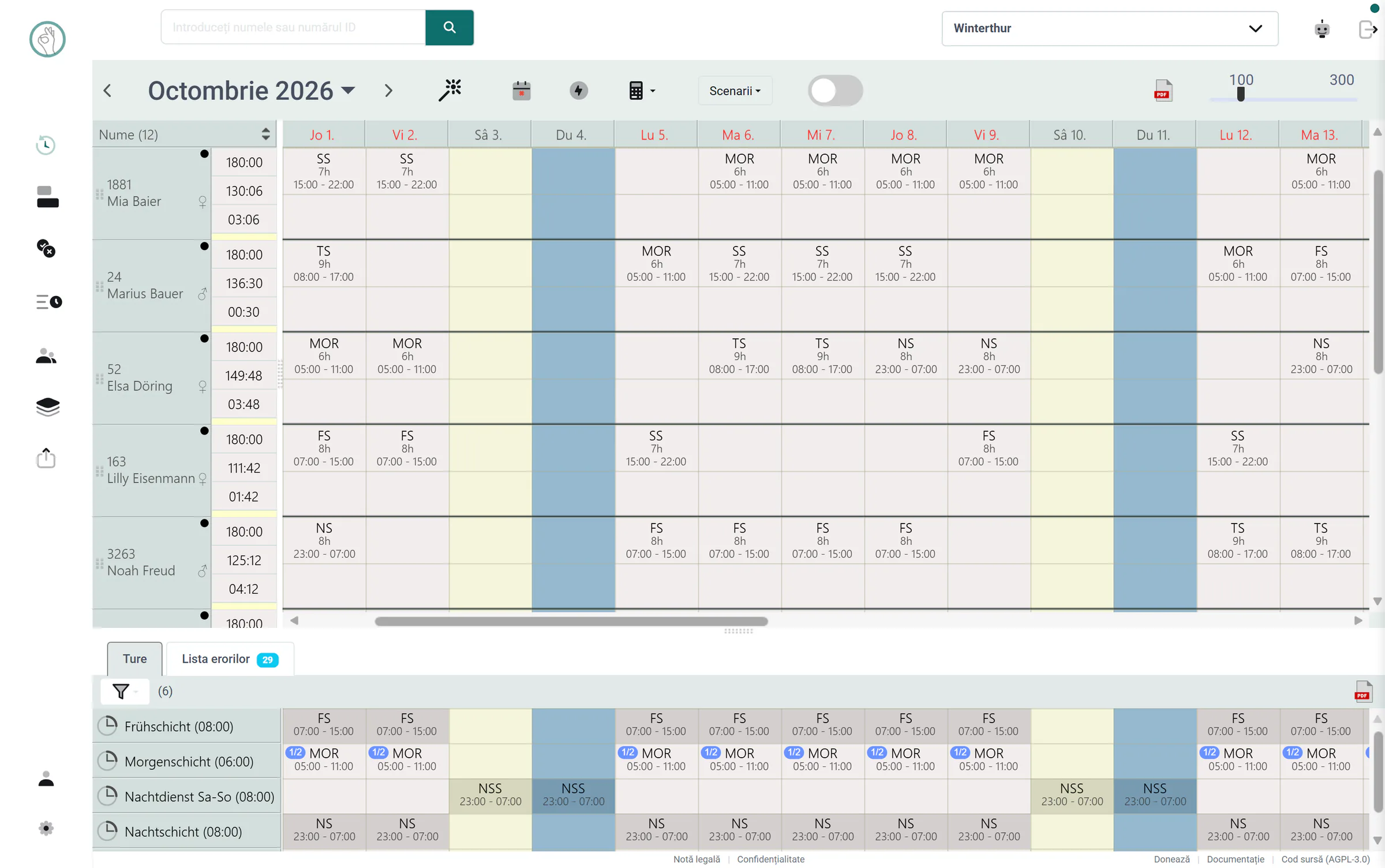1385x868 pixels.
Task: Select Mia Baier's SS shift on Jo 1.
Action: pos(324,171)
